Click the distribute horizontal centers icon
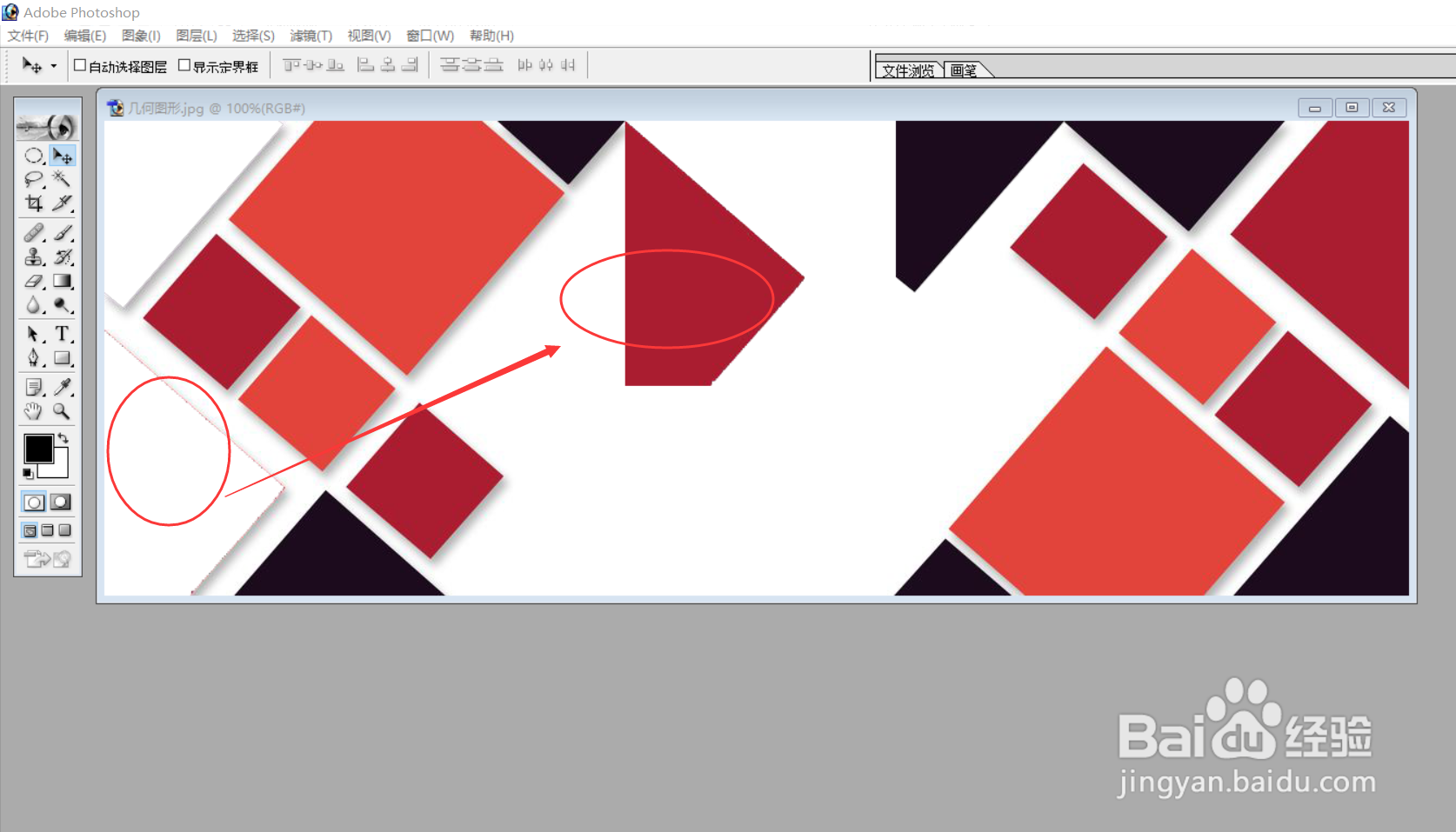Screen dimensions: 1456x832 click(546, 65)
